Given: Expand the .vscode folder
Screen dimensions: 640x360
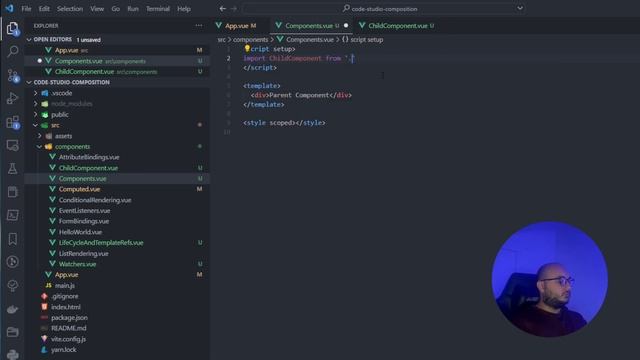Looking at the screenshot, I should [118, 93].
